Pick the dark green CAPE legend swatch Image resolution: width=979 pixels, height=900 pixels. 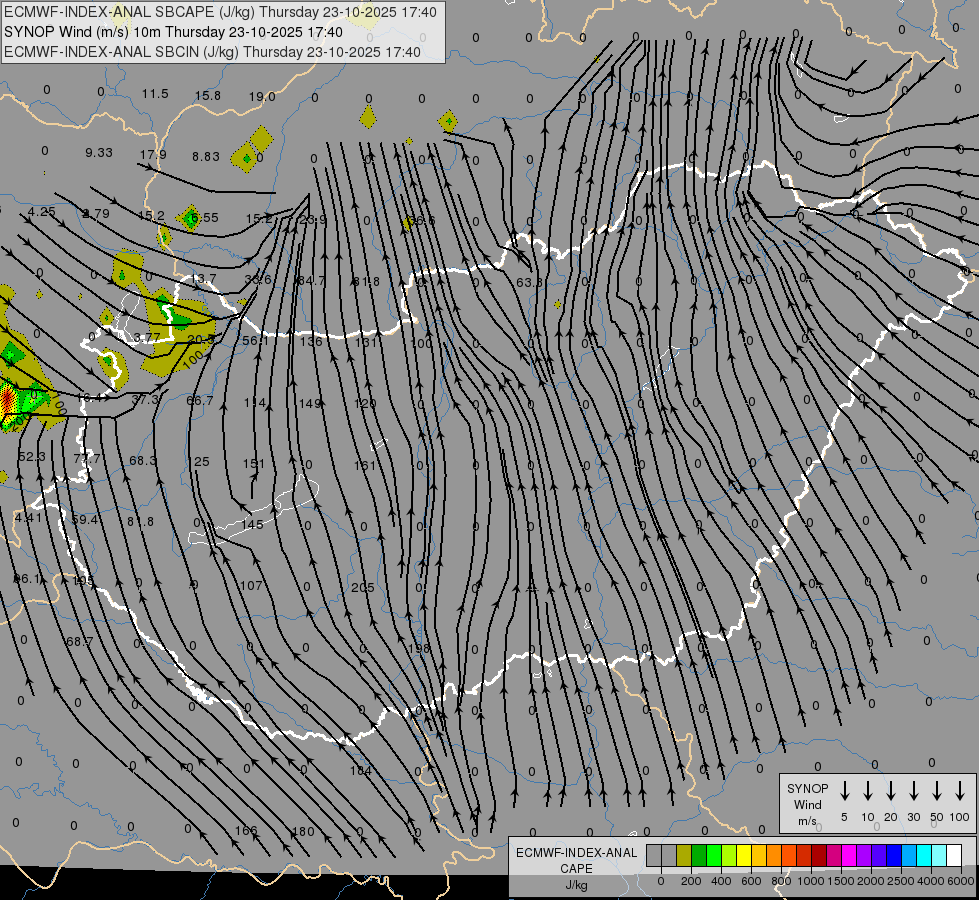point(699,856)
